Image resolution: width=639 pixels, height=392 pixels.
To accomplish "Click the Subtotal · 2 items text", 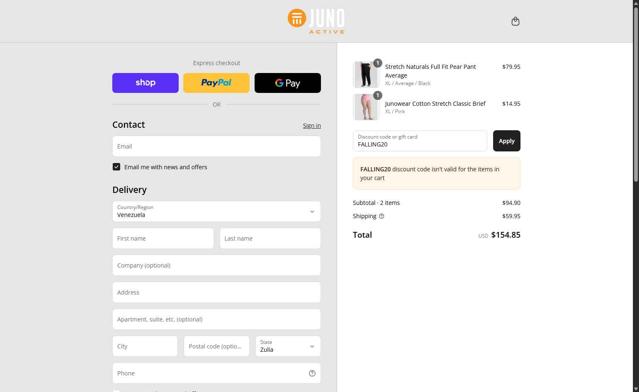I will [x=376, y=203].
